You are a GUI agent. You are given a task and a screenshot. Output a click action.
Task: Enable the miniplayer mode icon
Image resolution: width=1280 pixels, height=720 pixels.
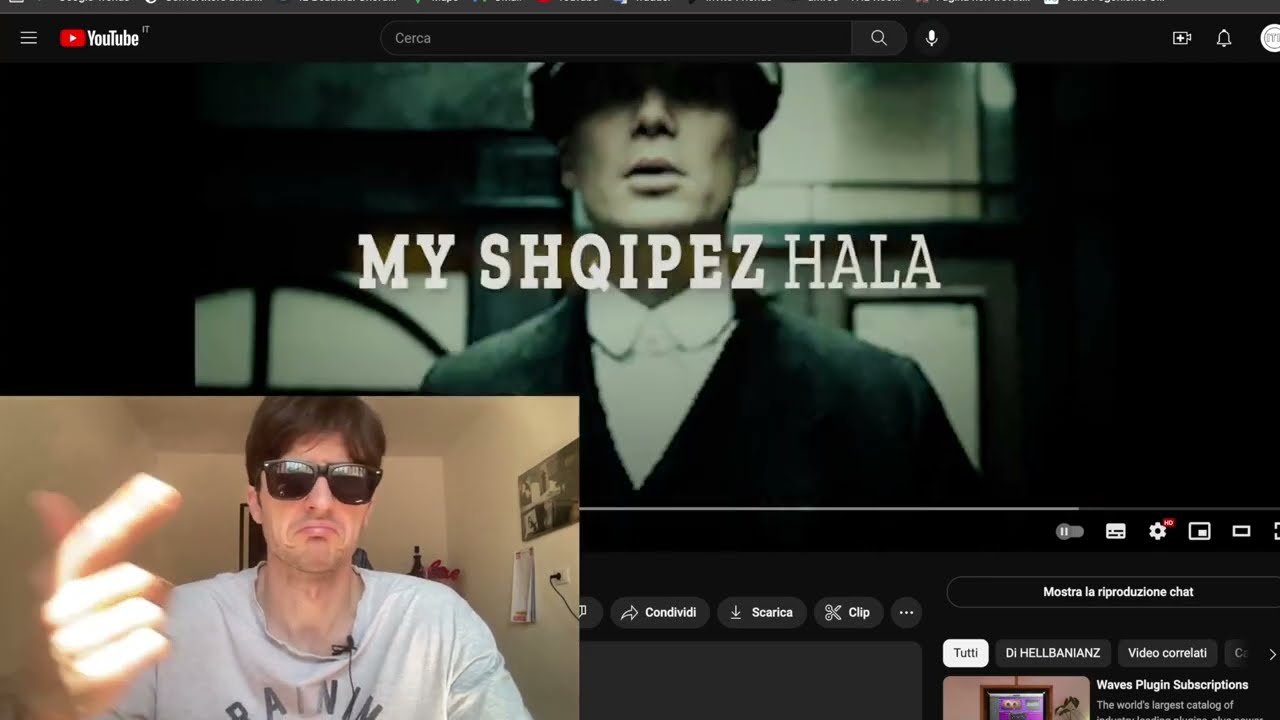tap(1199, 531)
